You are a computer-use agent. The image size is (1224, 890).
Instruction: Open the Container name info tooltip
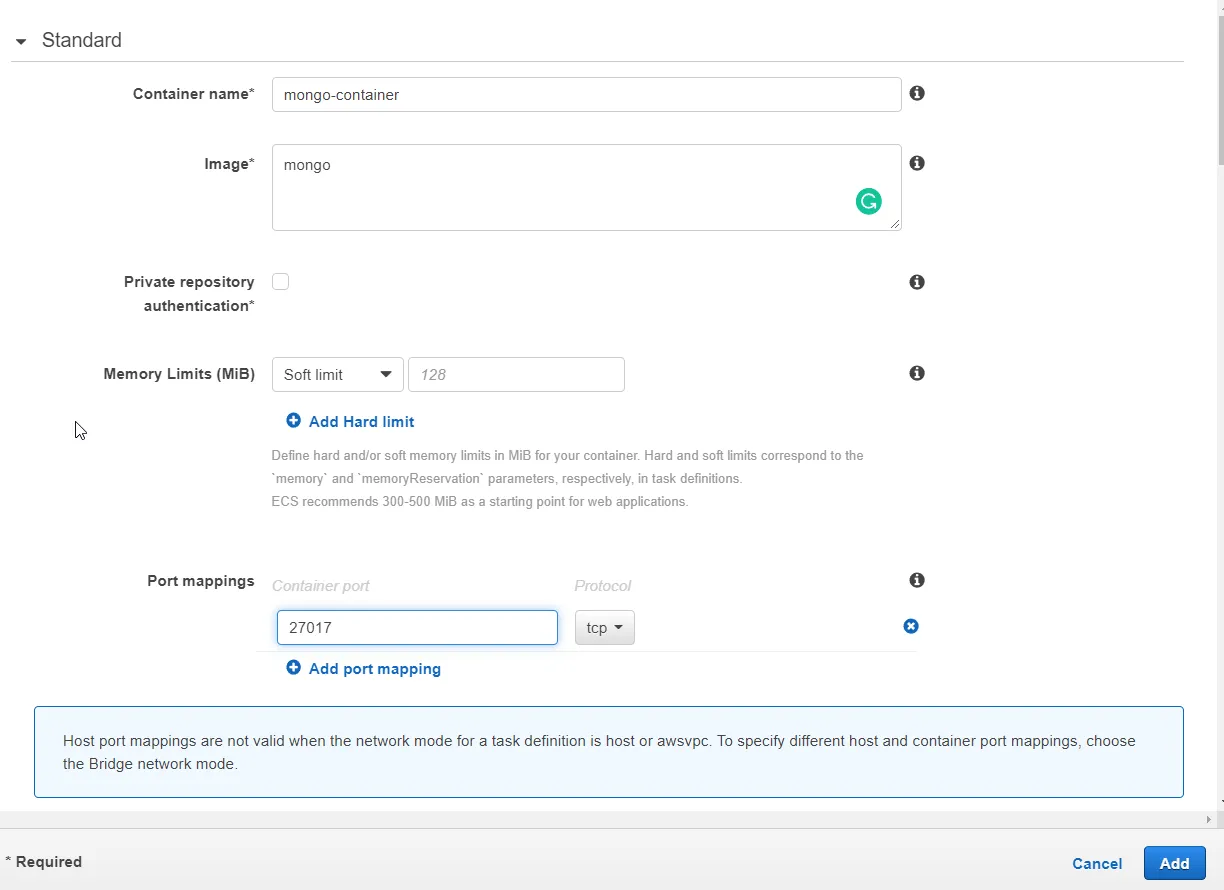tap(916, 93)
